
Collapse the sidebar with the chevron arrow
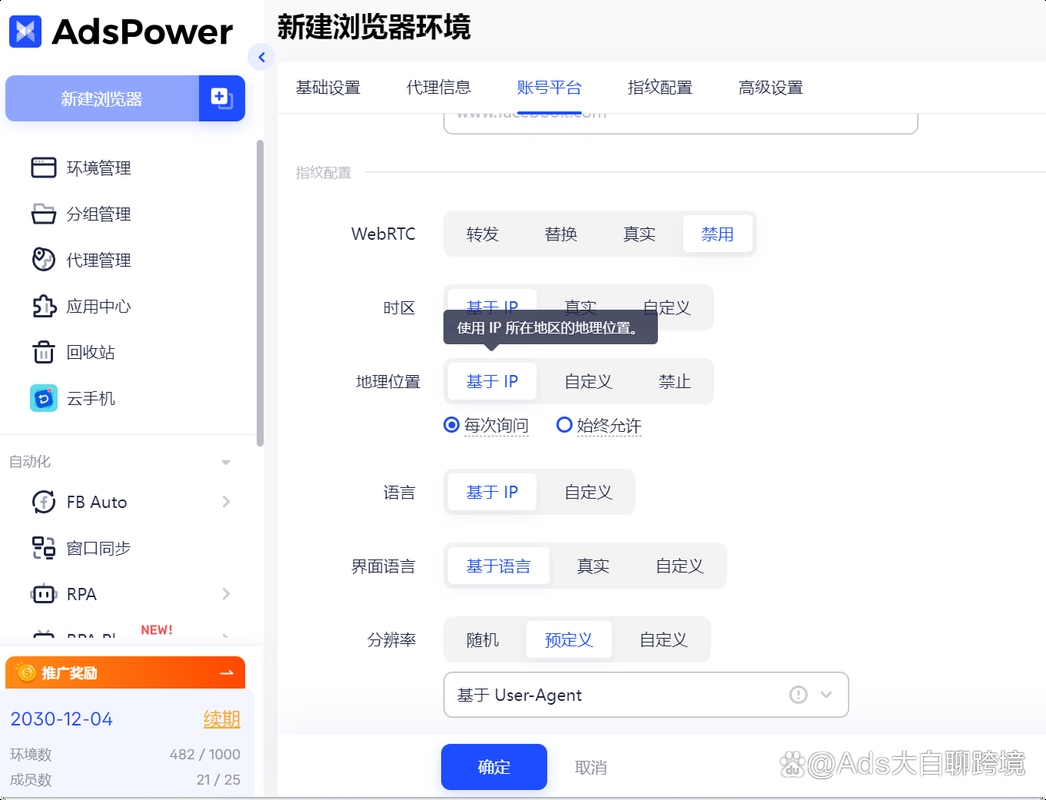pyautogui.click(x=261, y=57)
